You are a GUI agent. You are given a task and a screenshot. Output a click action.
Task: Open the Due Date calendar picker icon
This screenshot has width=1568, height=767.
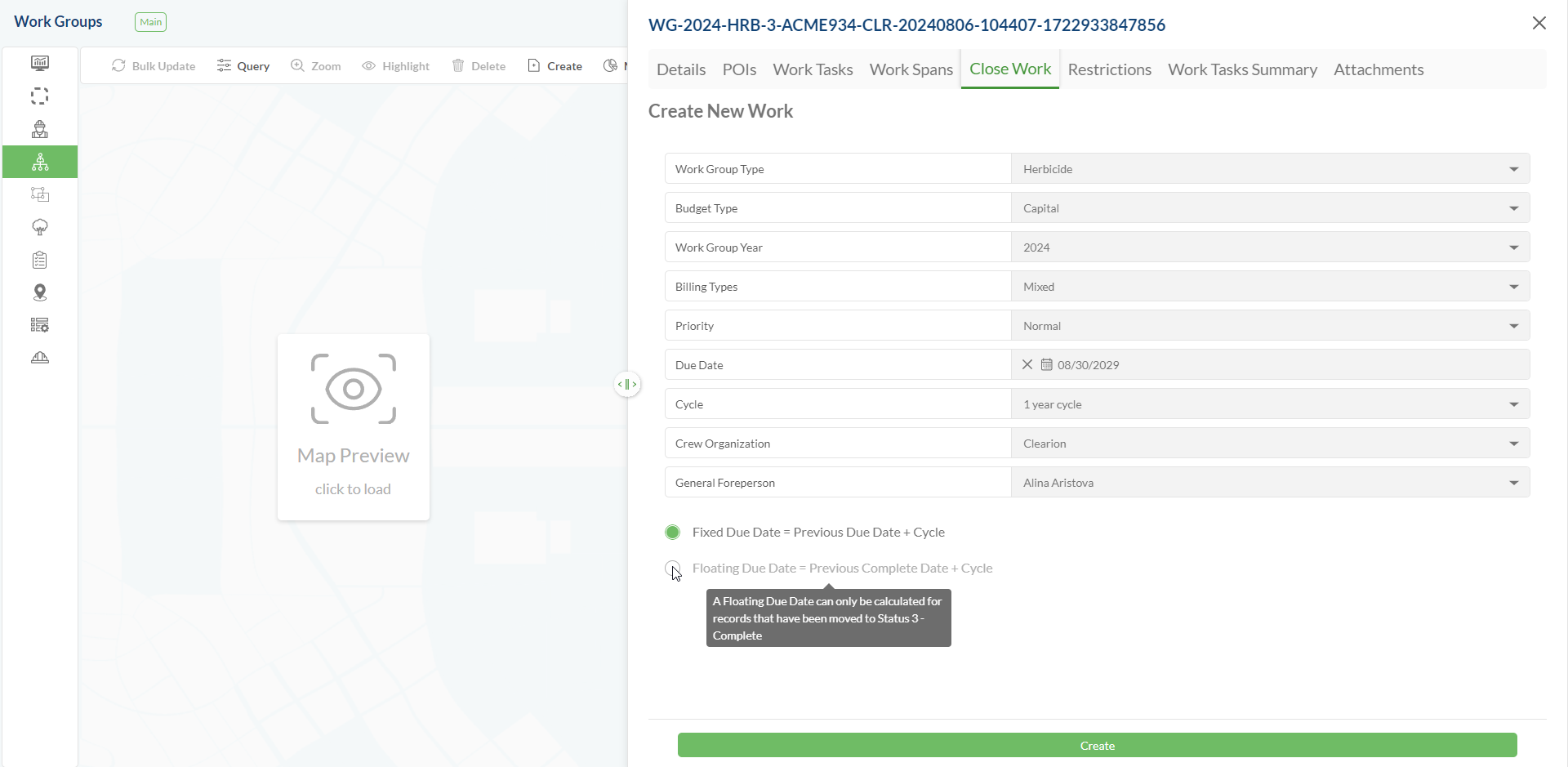[x=1047, y=365]
